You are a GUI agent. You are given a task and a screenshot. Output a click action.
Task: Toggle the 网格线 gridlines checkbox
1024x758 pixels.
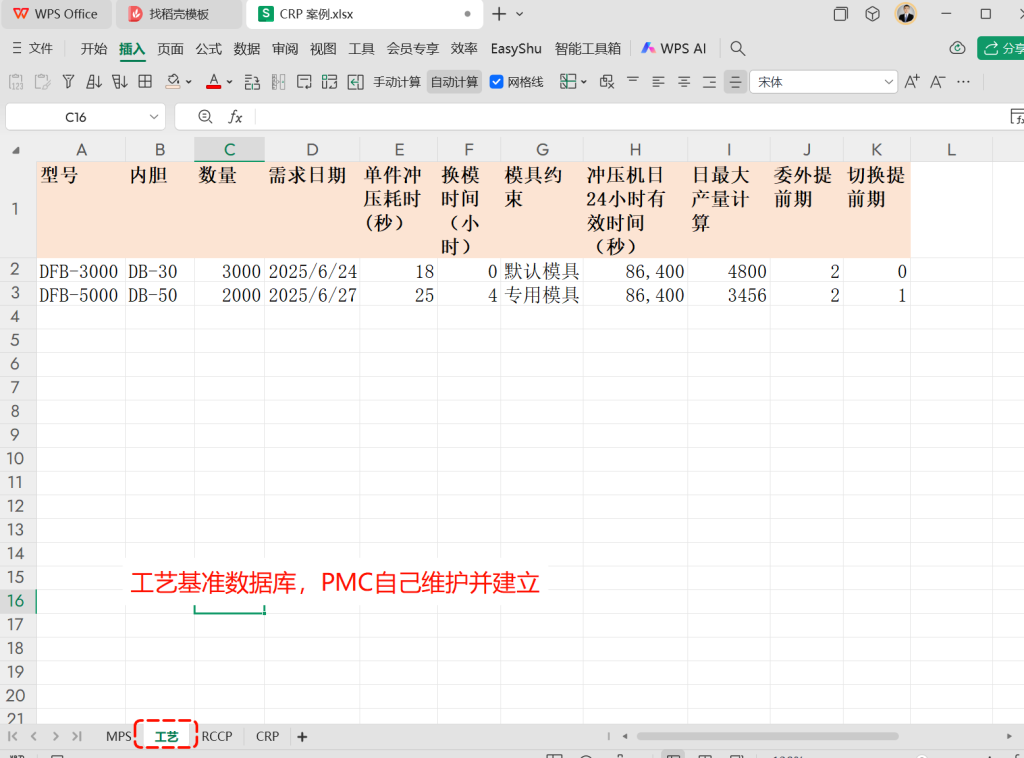tap(496, 82)
